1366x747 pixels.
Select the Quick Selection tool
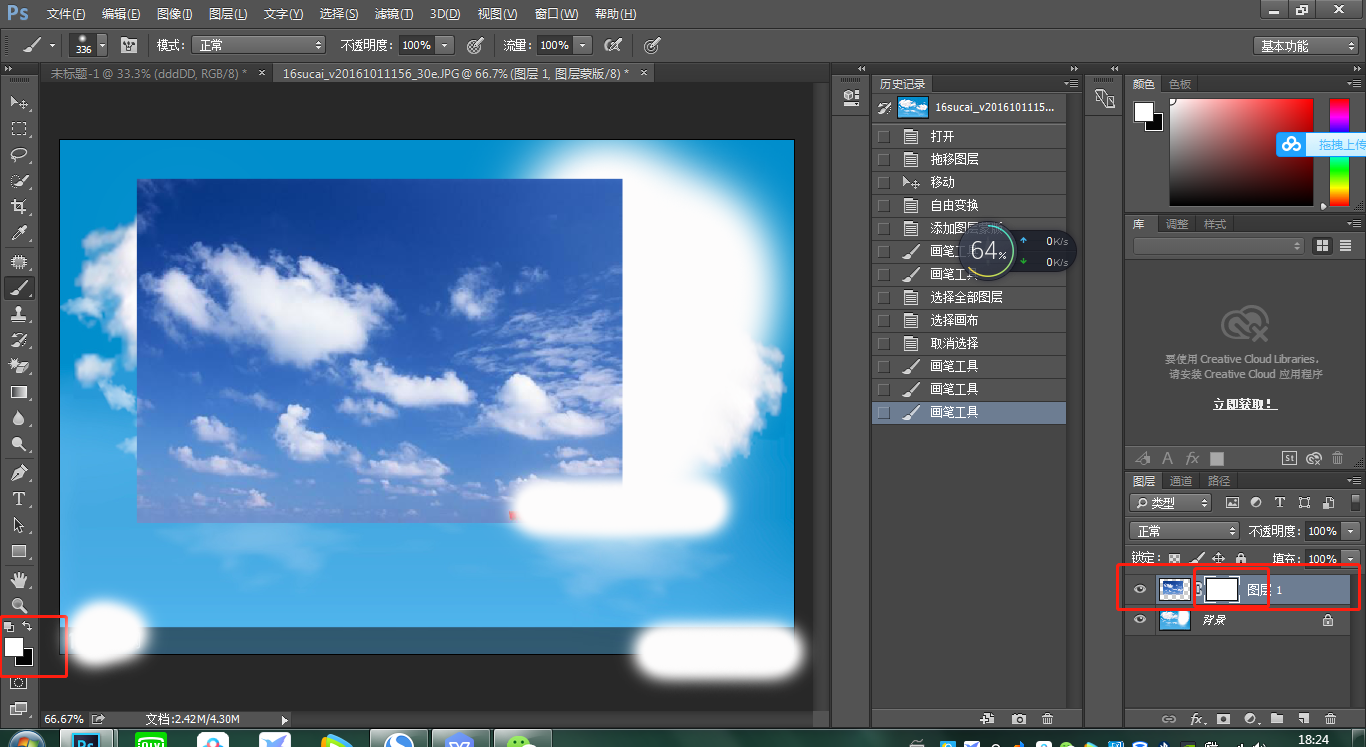point(19,181)
